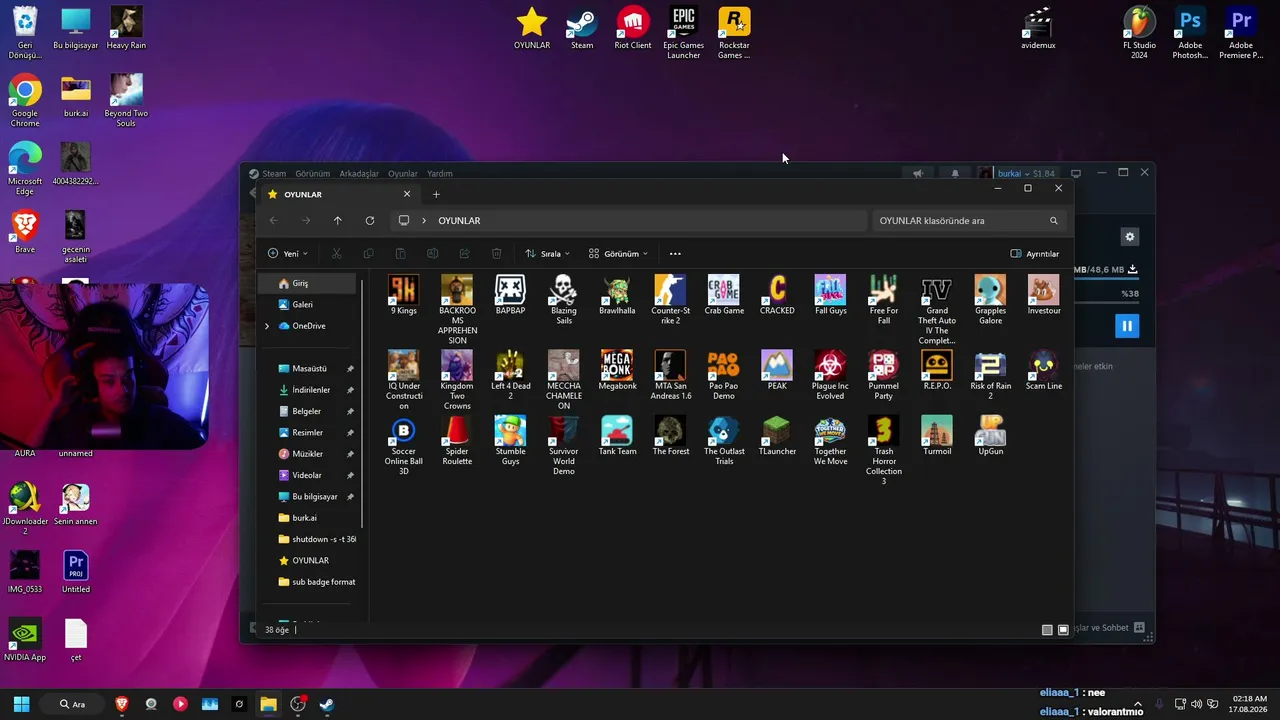The width and height of the screenshot is (1280, 720).
Task: Click the OYUNLAR folder search box
Action: pyautogui.click(x=967, y=221)
